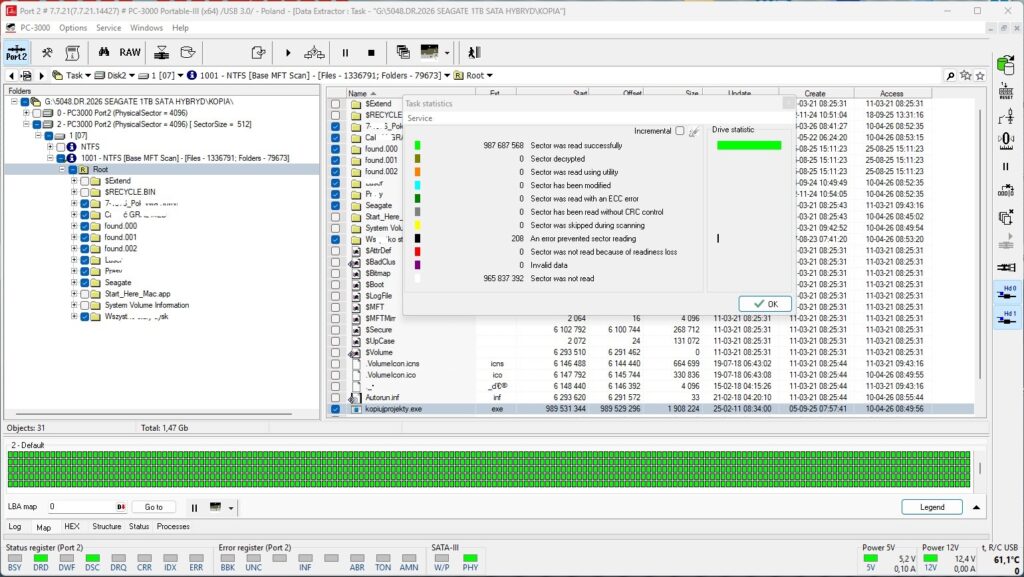The height and width of the screenshot is (577, 1024).
Task: Open the scroll/log document toolbar icon
Action: click(x=72, y=53)
